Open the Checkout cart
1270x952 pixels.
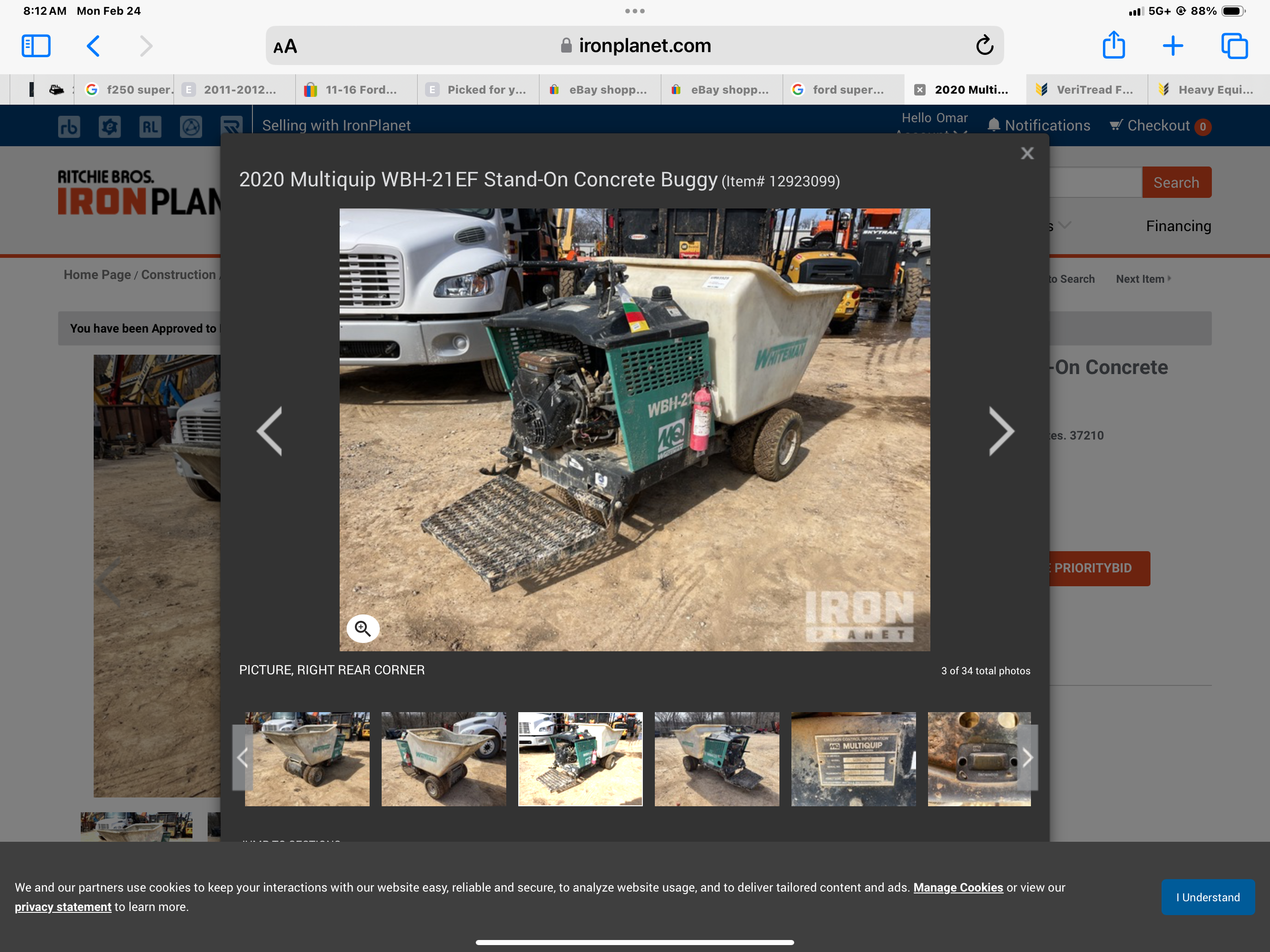pos(1160,125)
